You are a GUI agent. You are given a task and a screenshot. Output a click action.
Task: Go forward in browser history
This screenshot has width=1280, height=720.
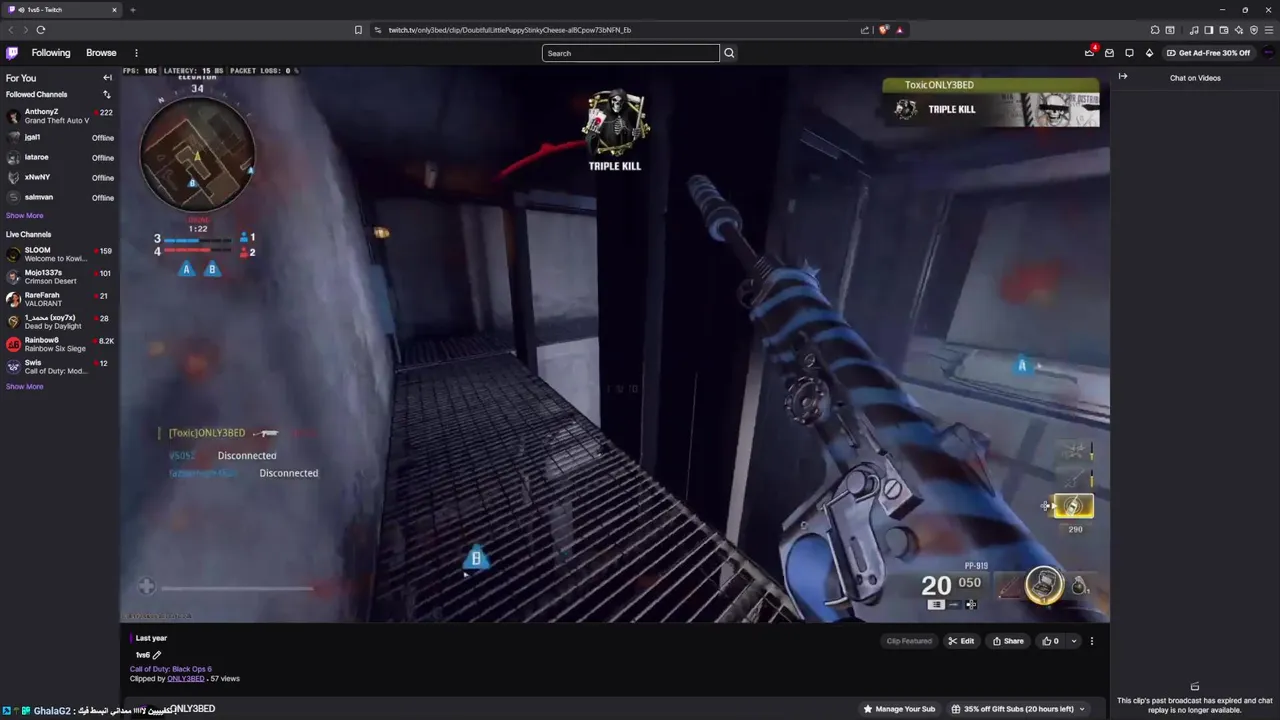point(26,30)
